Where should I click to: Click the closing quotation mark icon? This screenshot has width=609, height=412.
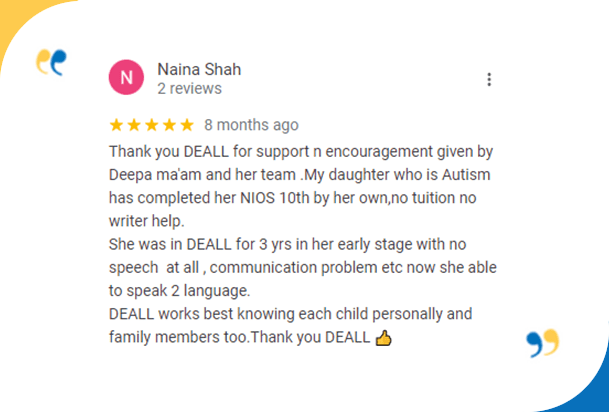coord(543,343)
